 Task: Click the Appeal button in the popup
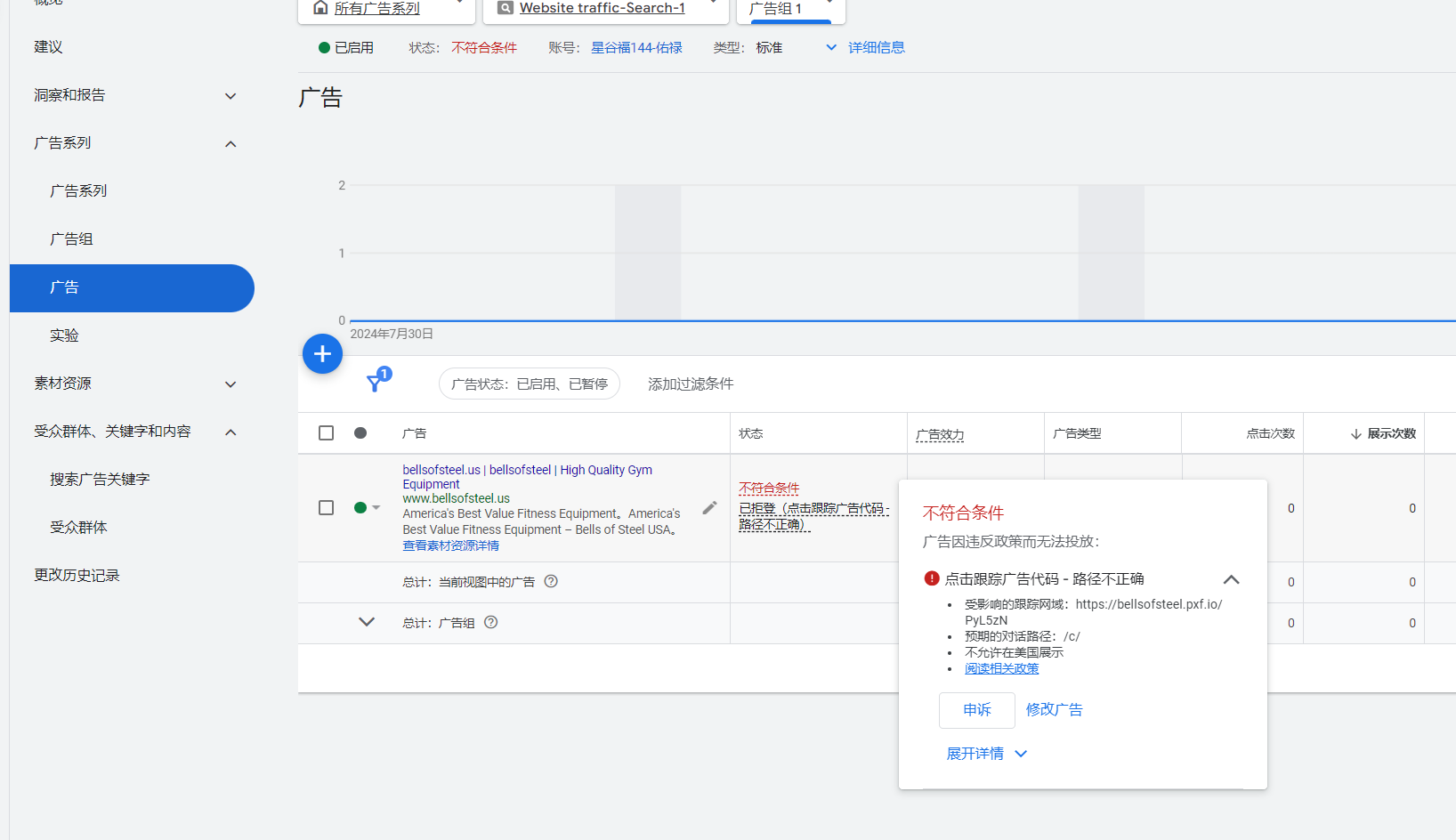coord(976,710)
